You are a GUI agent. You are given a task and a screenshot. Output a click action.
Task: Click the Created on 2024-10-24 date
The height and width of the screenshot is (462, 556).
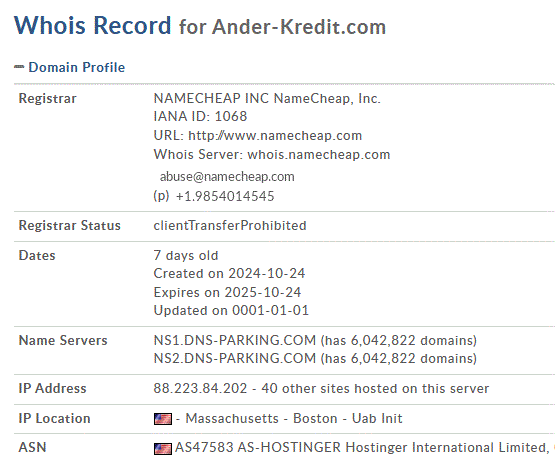tap(229, 273)
